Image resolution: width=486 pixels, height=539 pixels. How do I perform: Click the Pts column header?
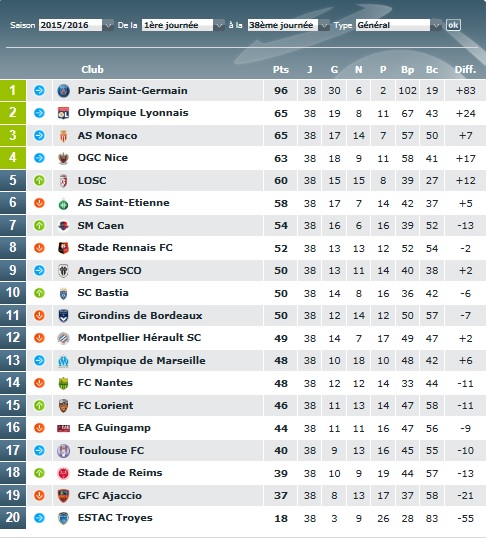click(x=281, y=69)
